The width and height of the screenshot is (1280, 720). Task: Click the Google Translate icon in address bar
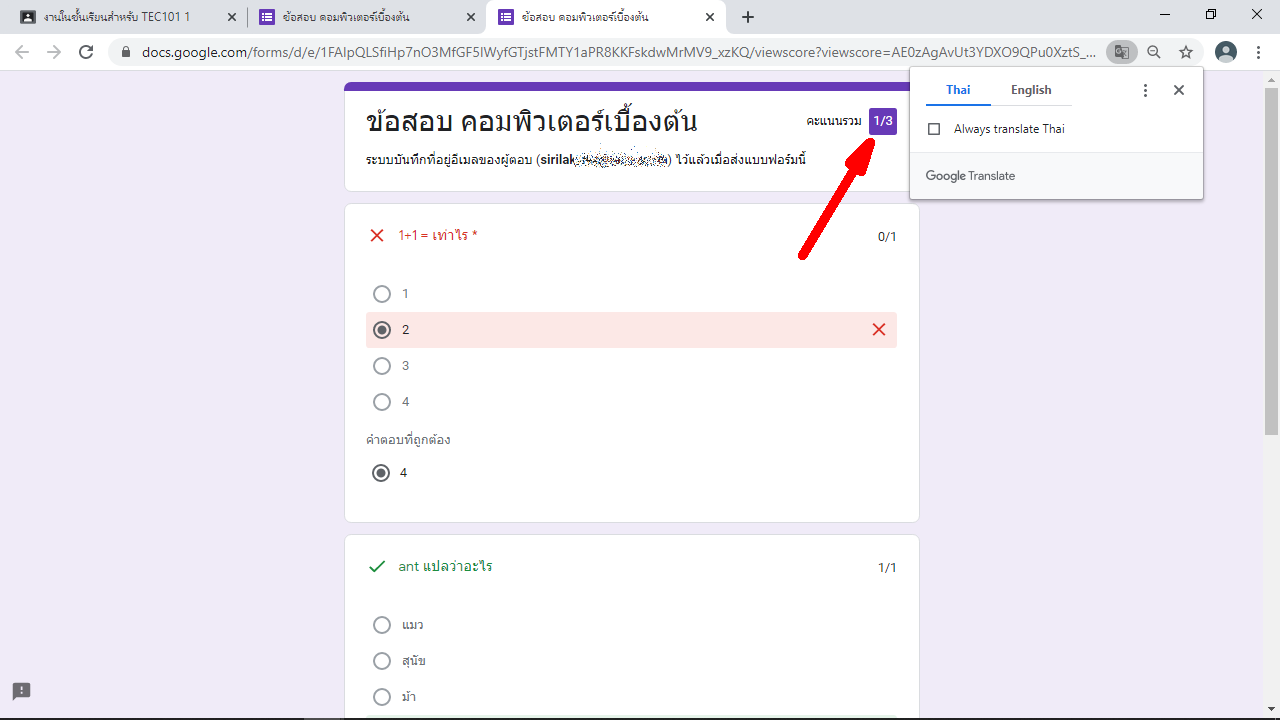(x=1122, y=52)
